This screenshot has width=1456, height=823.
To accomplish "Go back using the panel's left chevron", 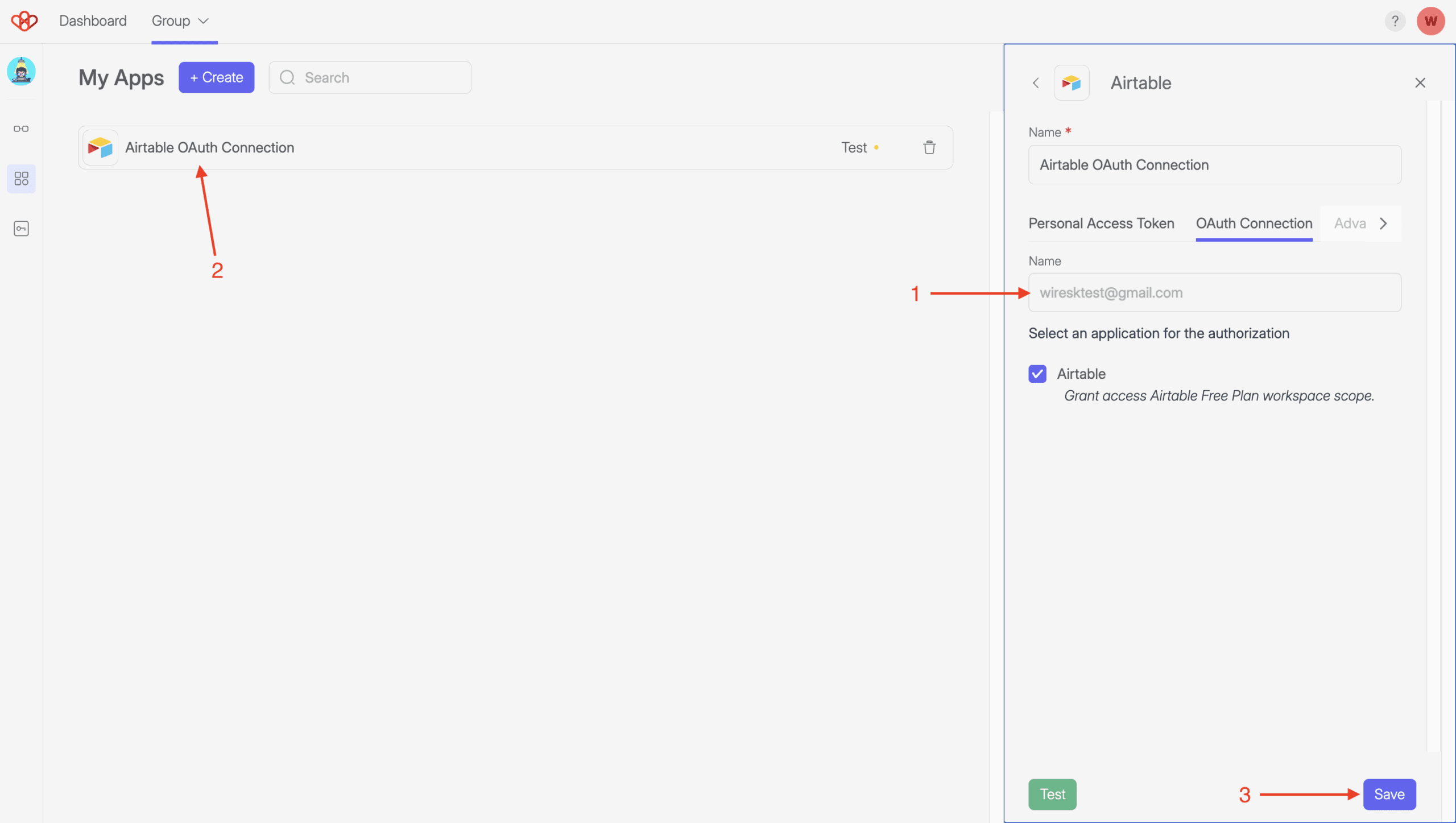I will point(1036,83).
